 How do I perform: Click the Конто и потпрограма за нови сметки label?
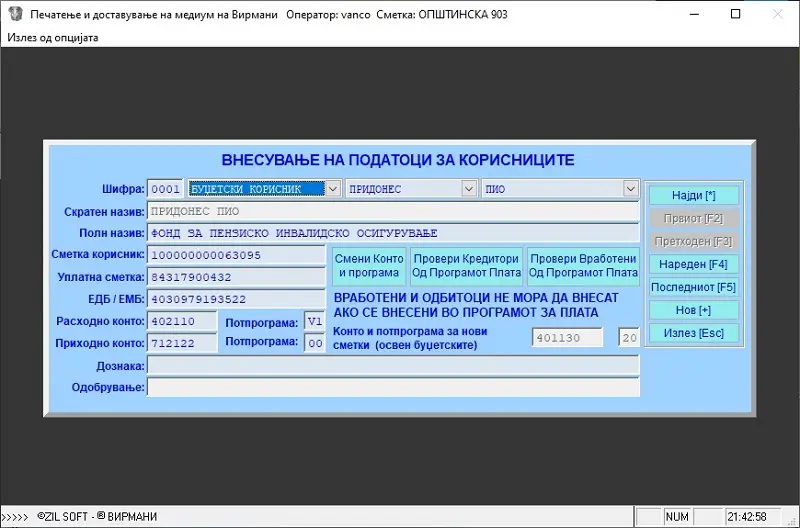pos(410,338)
